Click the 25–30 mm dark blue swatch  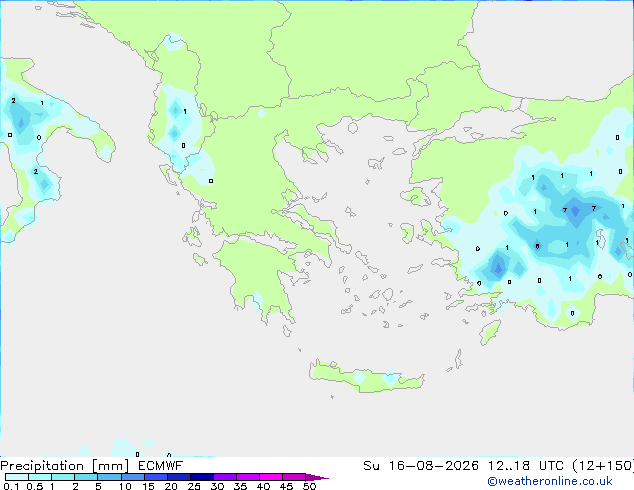tap(202, 477)
